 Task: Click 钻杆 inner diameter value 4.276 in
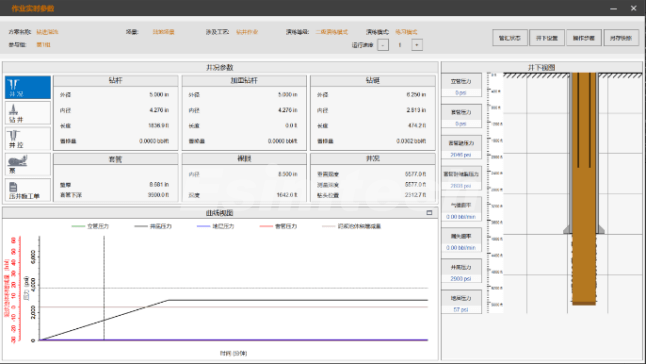(159, 110)
